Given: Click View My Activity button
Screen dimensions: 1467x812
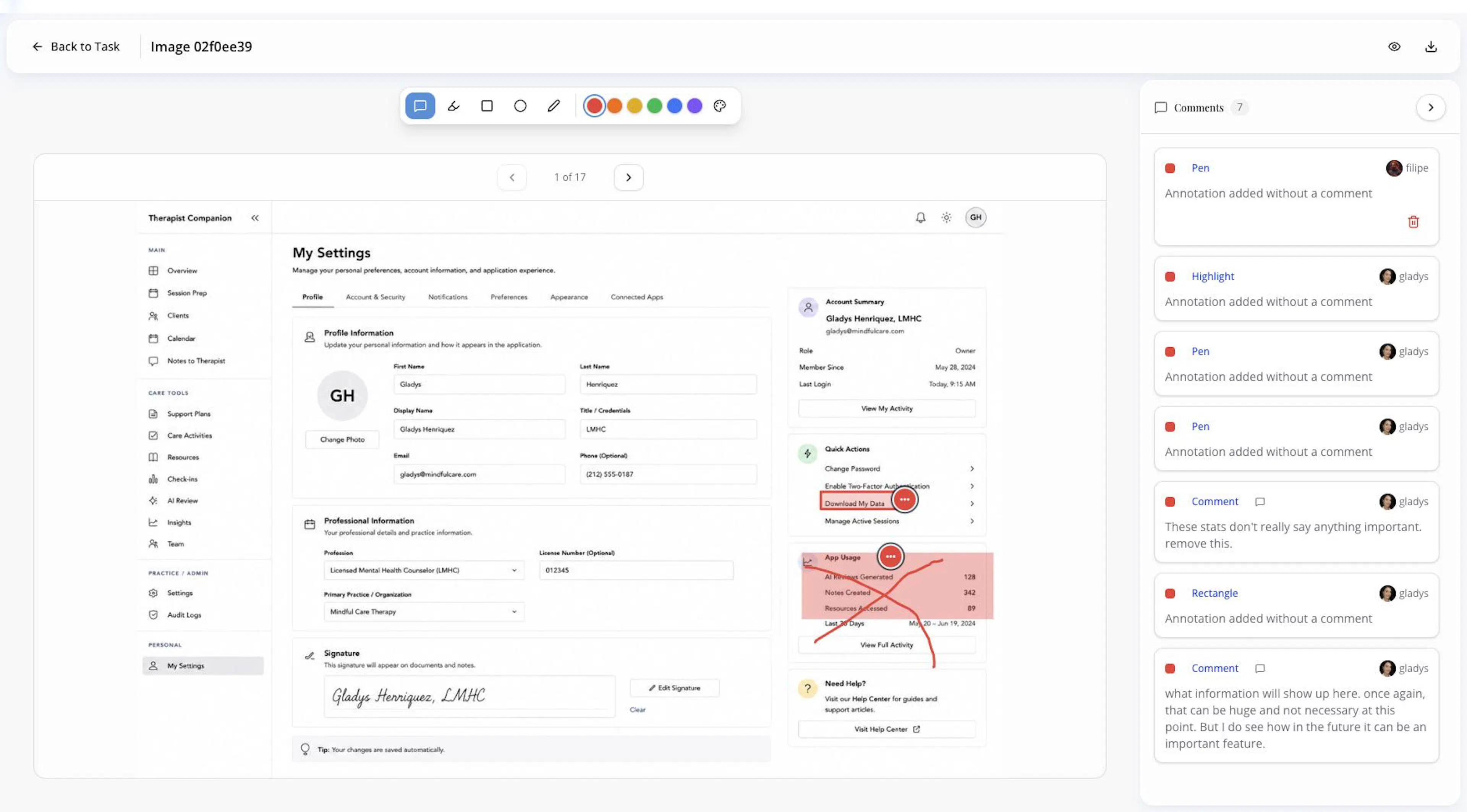Looking at the screenshot, I should (x=886, y=409).
